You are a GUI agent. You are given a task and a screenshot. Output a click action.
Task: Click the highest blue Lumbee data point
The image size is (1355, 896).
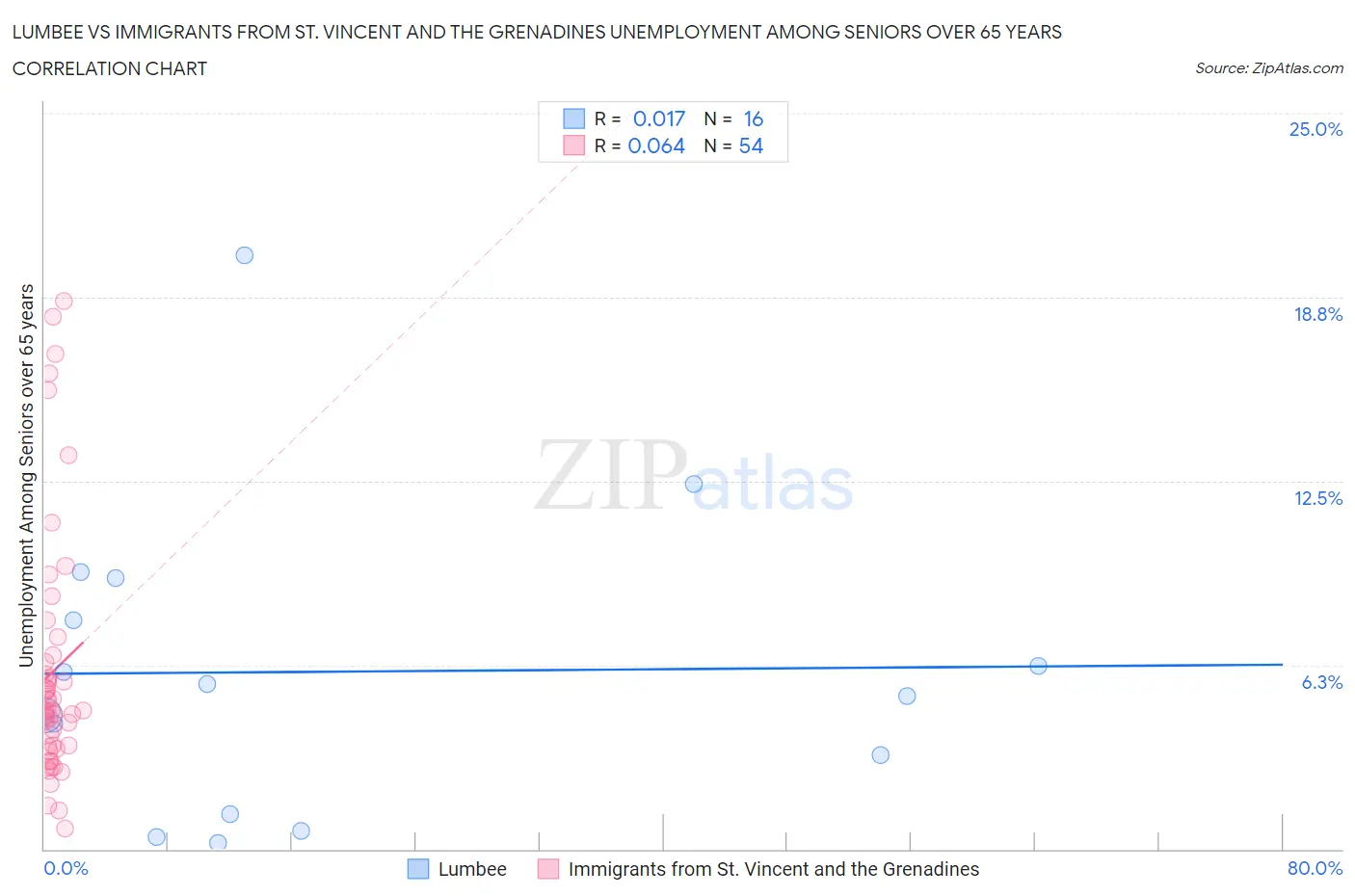pos(245,255)
